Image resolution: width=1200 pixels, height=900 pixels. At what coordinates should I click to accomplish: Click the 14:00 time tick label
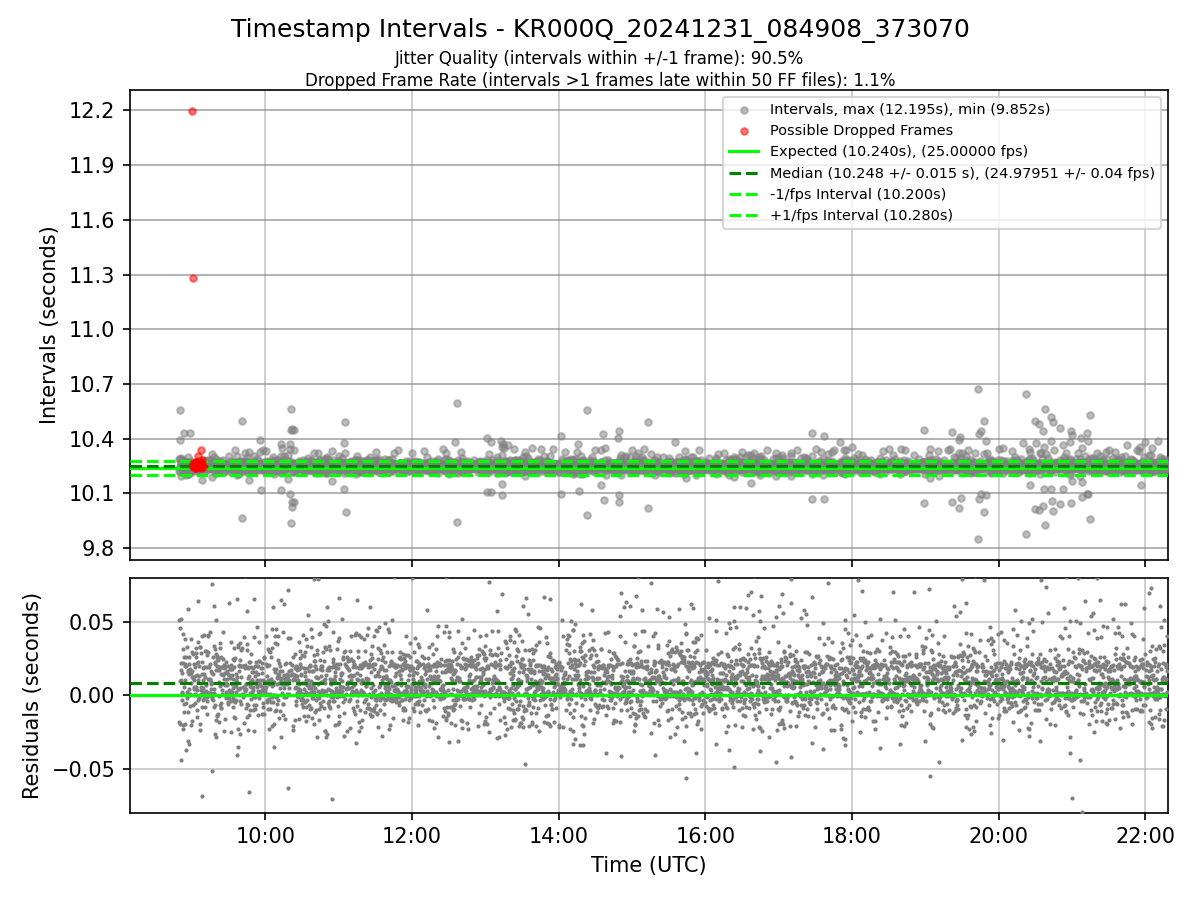559,835
